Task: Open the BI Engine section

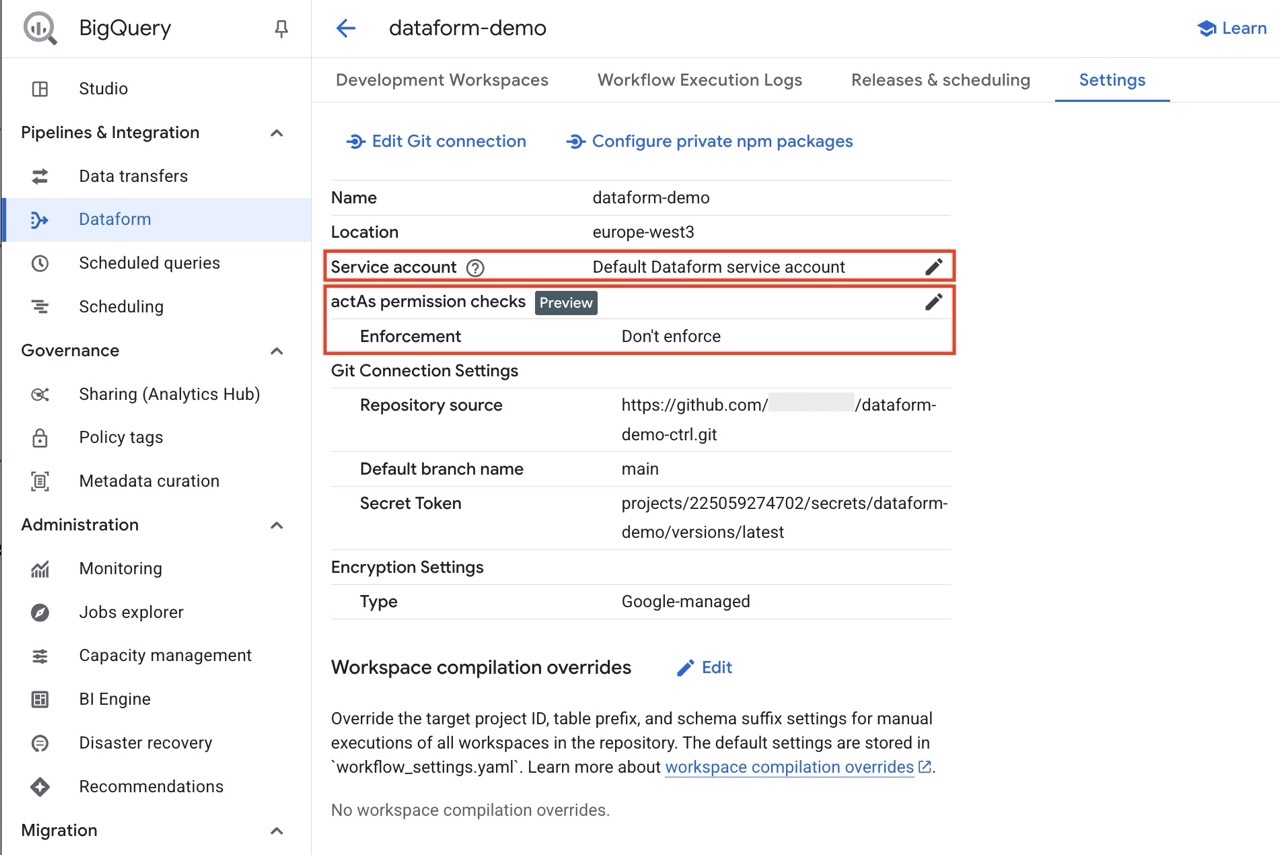Action: pyautogui.click(x=114, y=699)
